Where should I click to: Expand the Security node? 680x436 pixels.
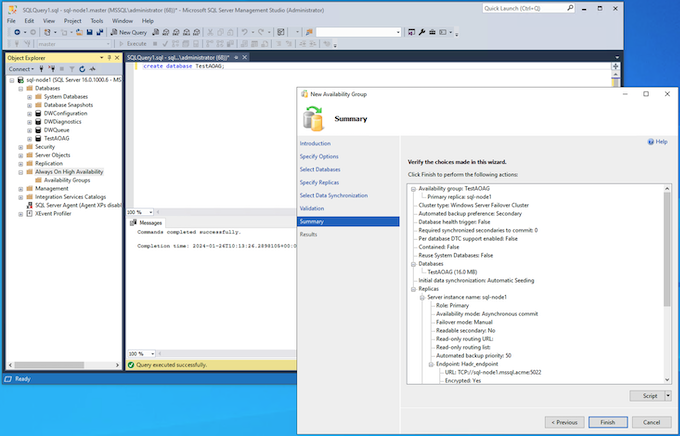tap(20, 147)
